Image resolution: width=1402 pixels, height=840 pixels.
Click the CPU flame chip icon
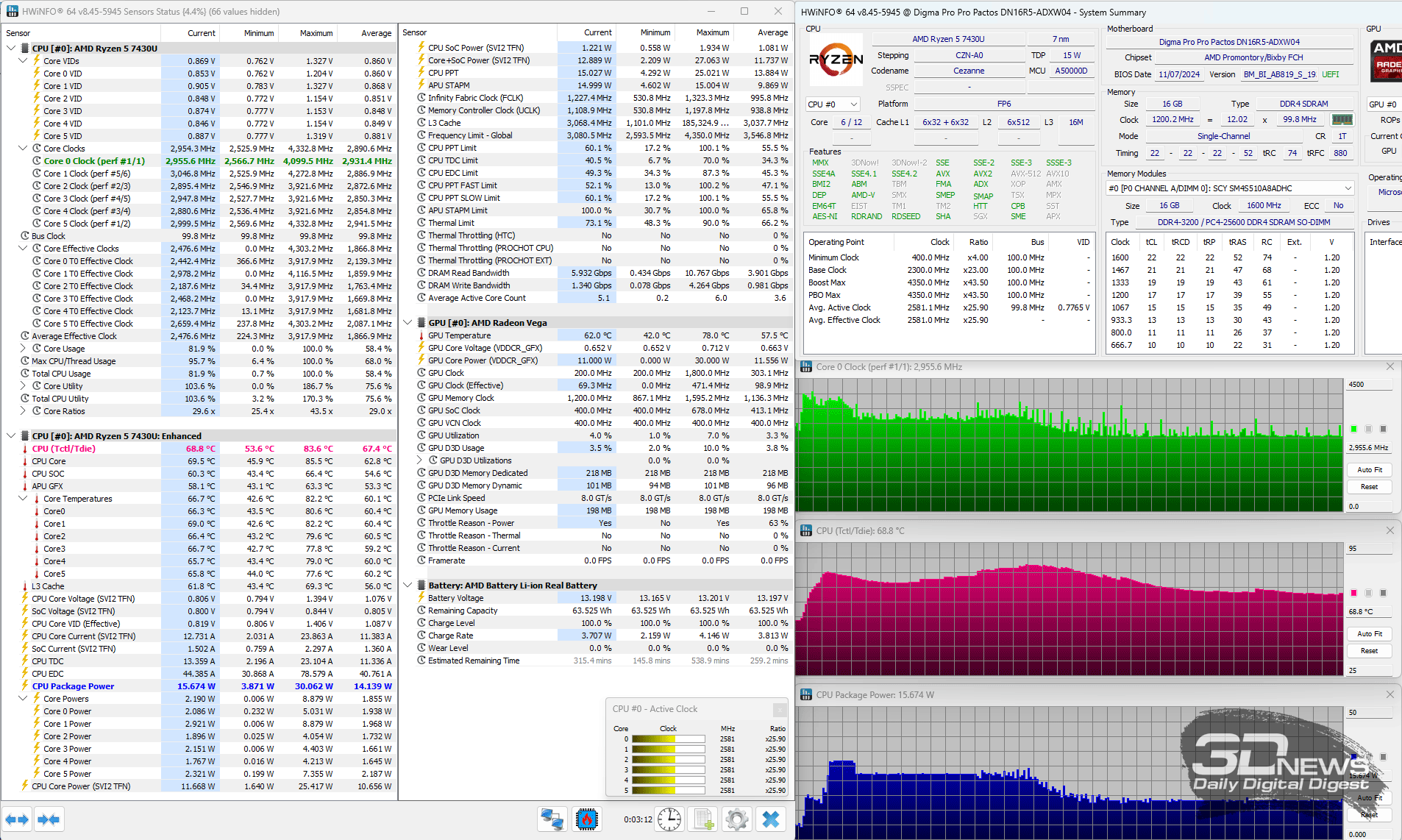(587, 819)
